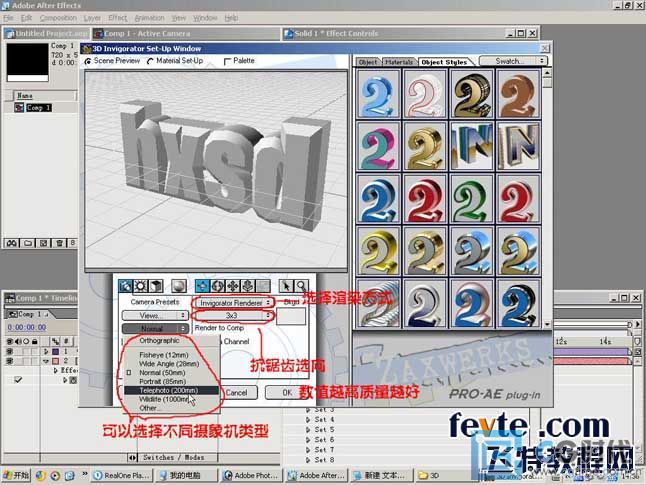
Task: Open the 3x3 antialiasing dropdown
Action: tap(233, 316)
